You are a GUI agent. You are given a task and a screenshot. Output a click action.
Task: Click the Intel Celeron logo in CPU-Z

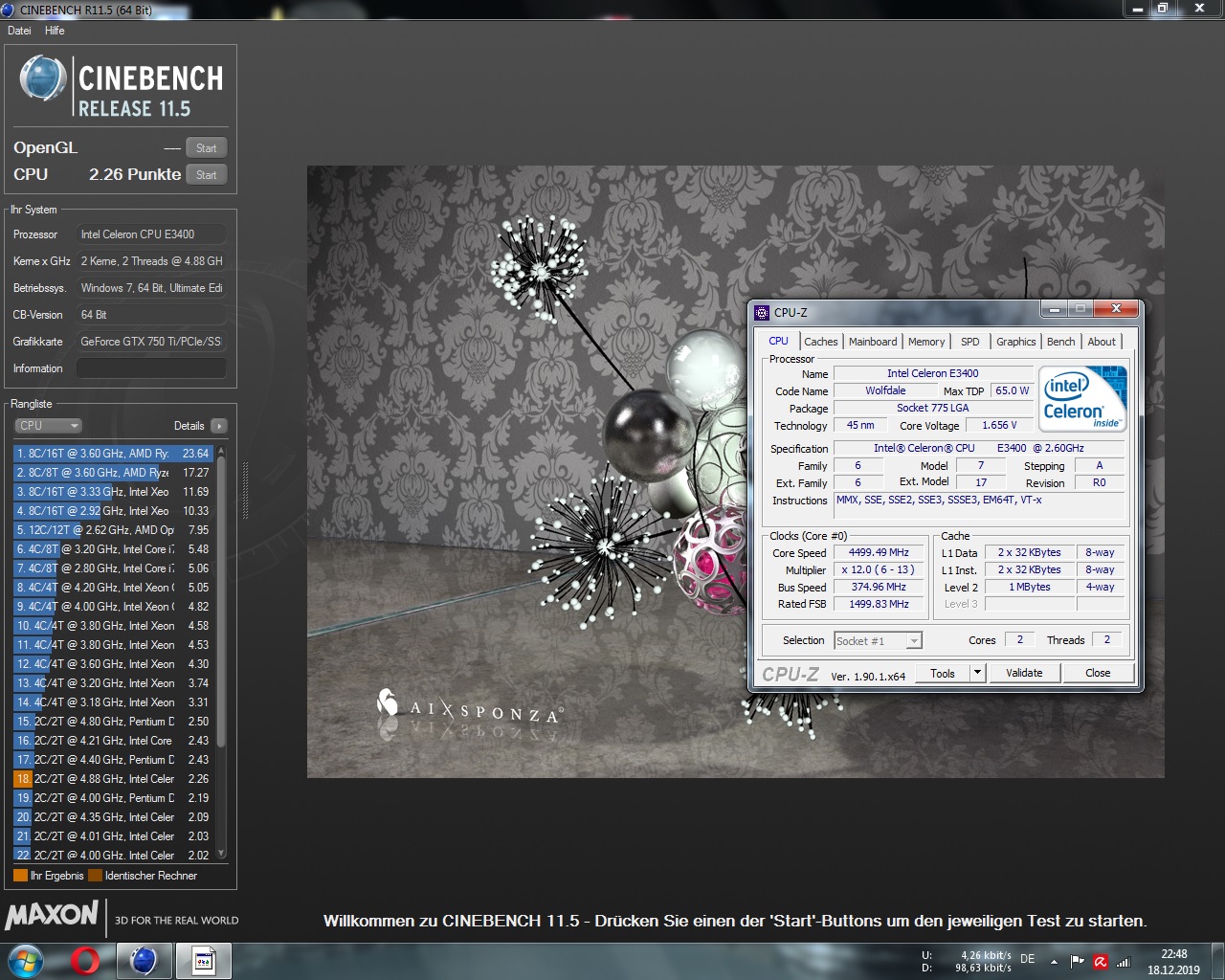click(x=1082, y=398)
